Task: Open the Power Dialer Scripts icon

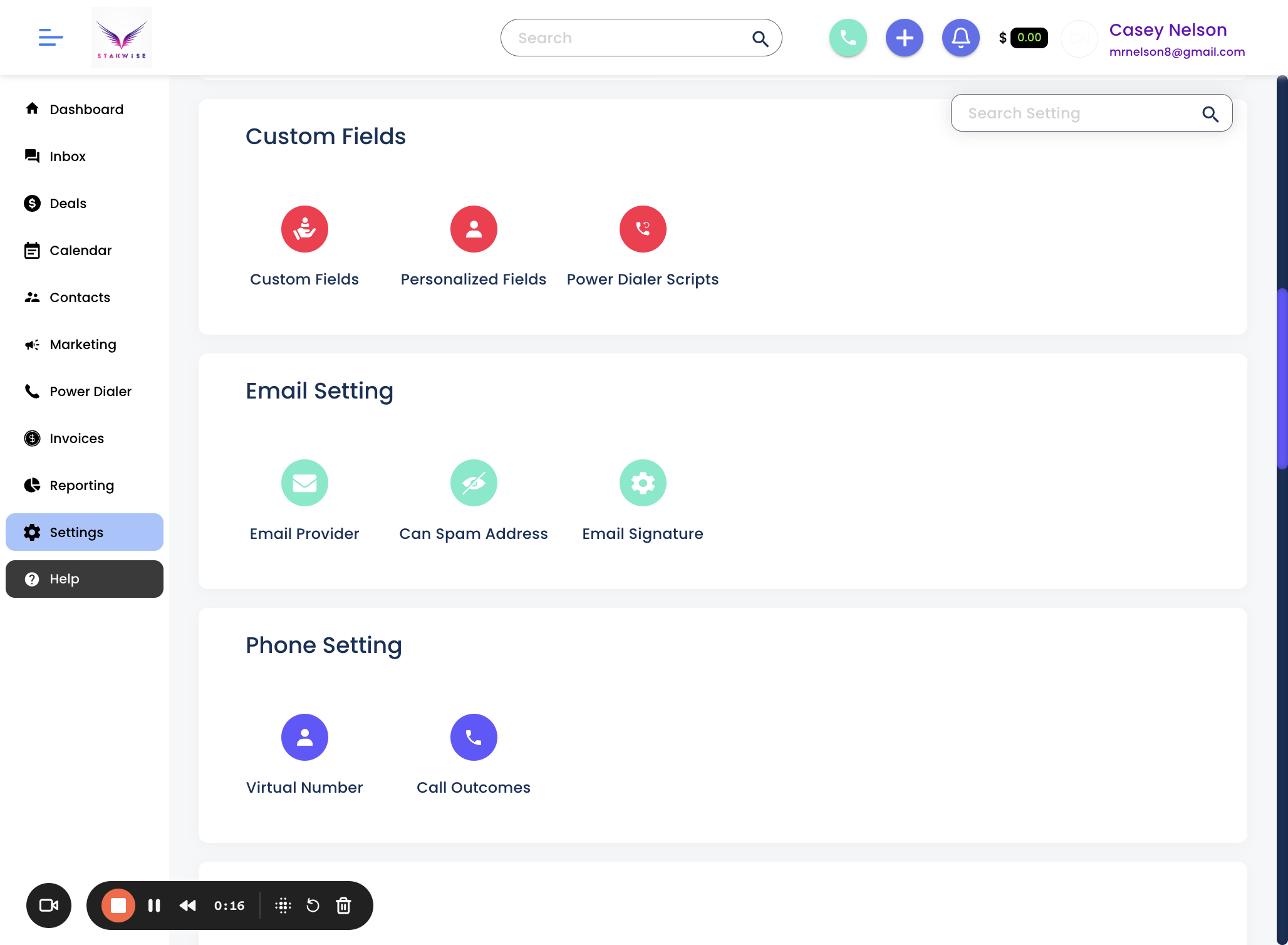Action: pyautogui.click(x=643, y=229)
